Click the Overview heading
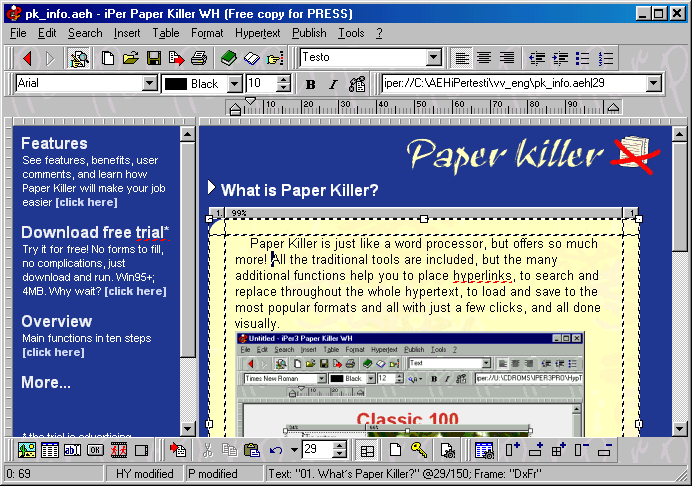This screenshot has width=692, height=486. (x=56, y=321)
